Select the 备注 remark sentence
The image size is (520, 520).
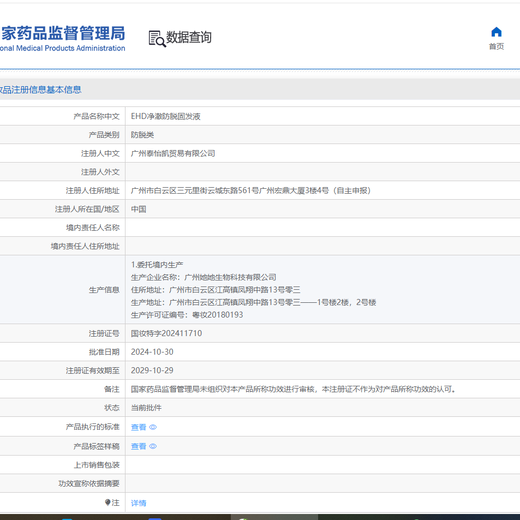pos(293,389)
